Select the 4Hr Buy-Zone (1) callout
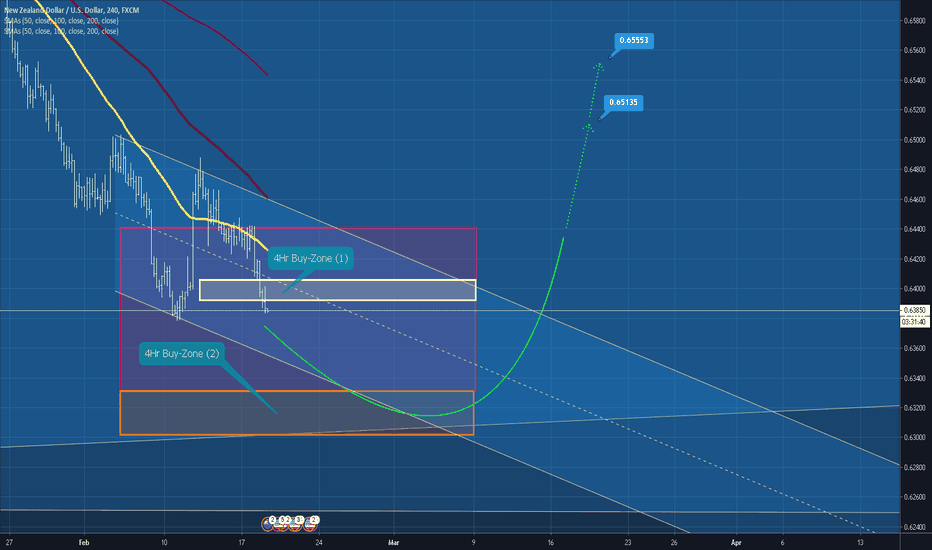The width and height of the screenshot is (932, 550). [x=310, y=258]
